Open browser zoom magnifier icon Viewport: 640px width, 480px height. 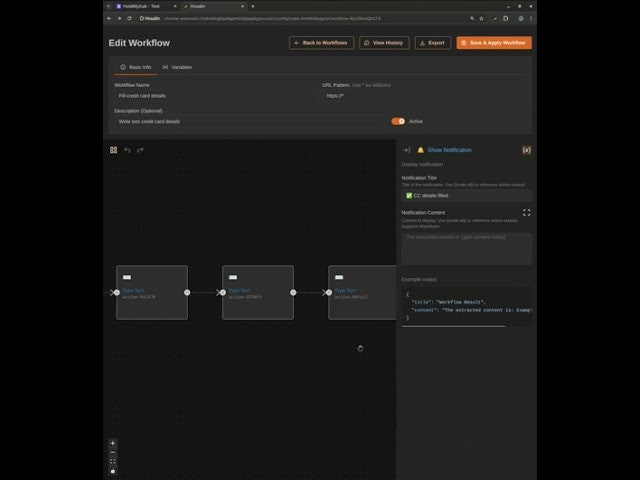[x=472, y=18]
